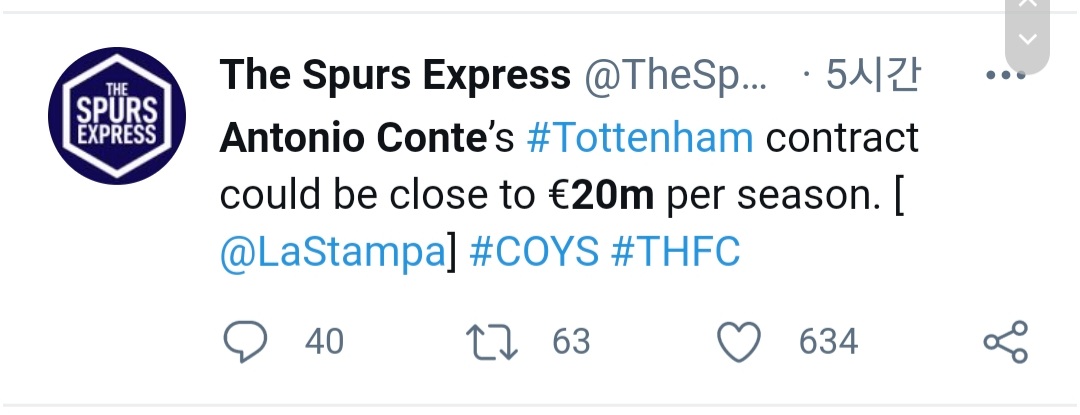
Task: Retweet using the arrows icon
Action: coord(492,341)
